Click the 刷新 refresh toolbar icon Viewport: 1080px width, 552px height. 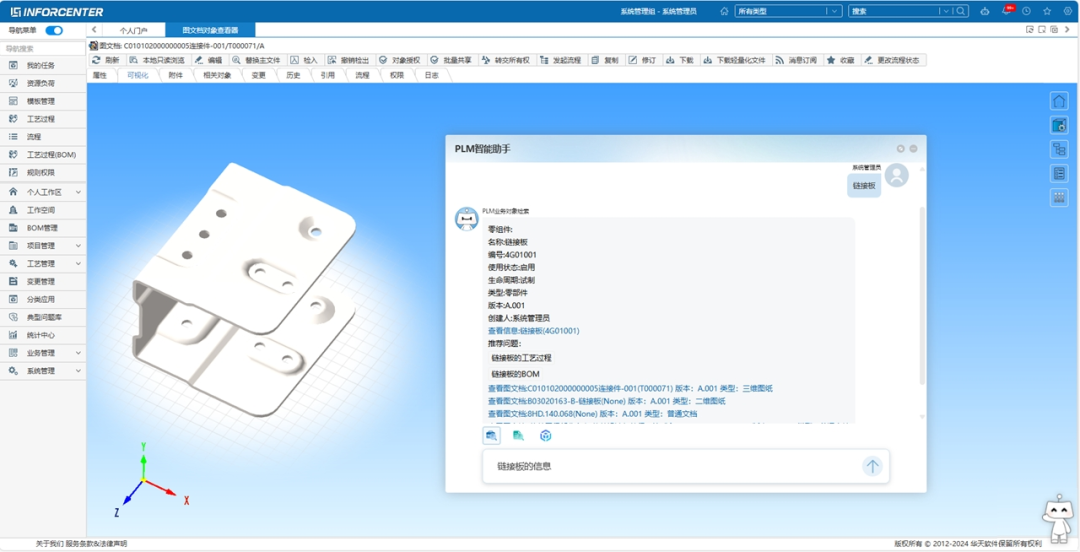(96, 61)
